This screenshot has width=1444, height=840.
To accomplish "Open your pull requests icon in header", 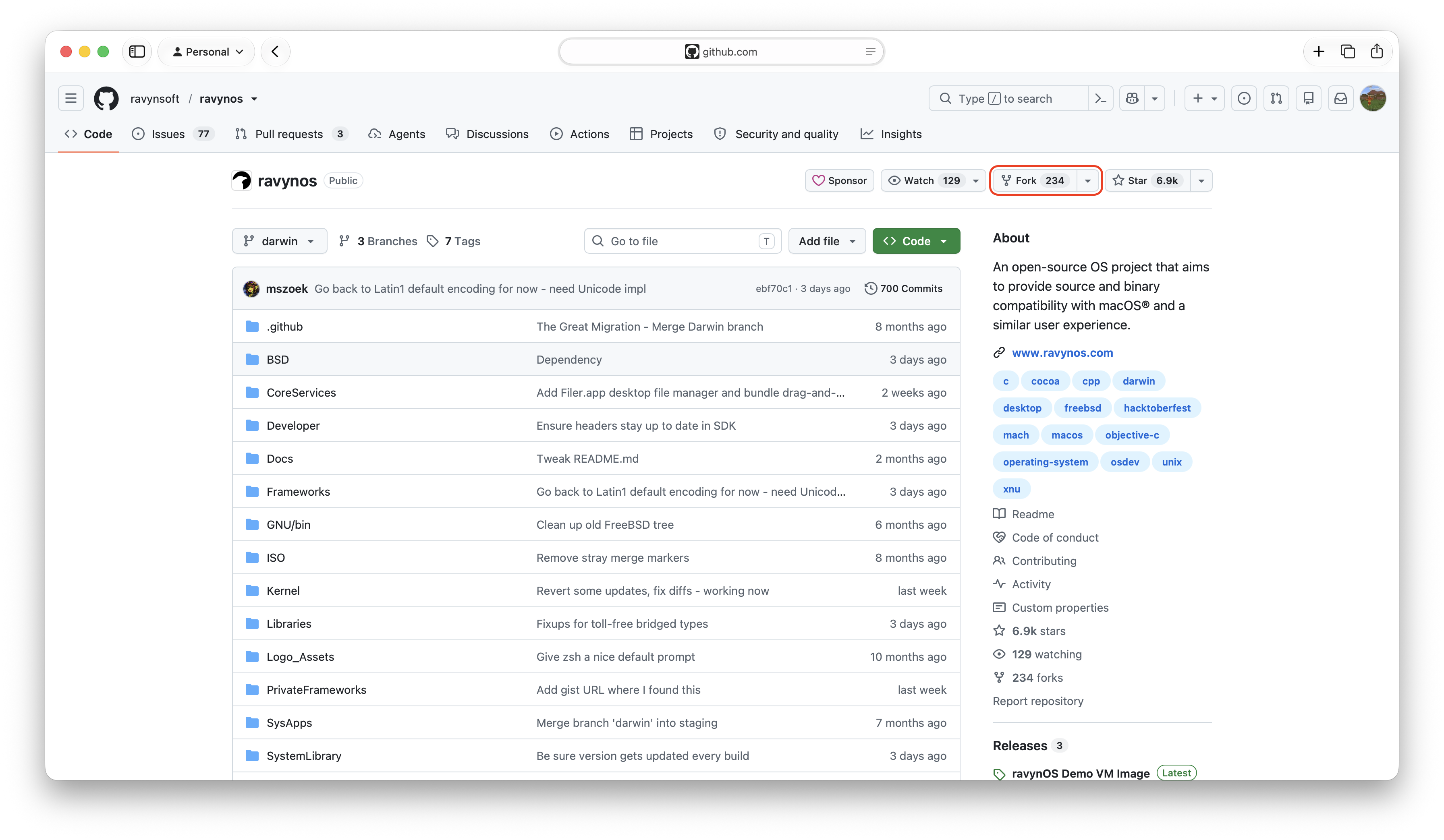I will tap(1276, 99).
